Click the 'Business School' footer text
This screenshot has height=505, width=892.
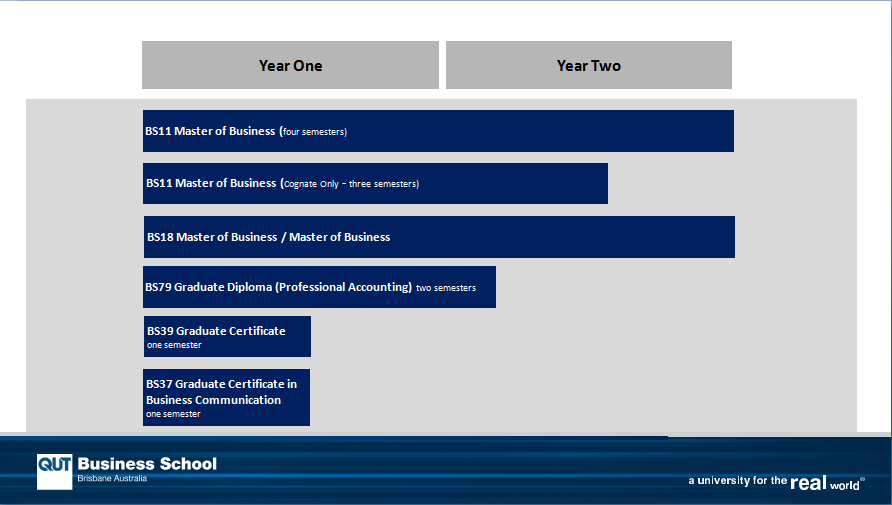tap(147, 464)
